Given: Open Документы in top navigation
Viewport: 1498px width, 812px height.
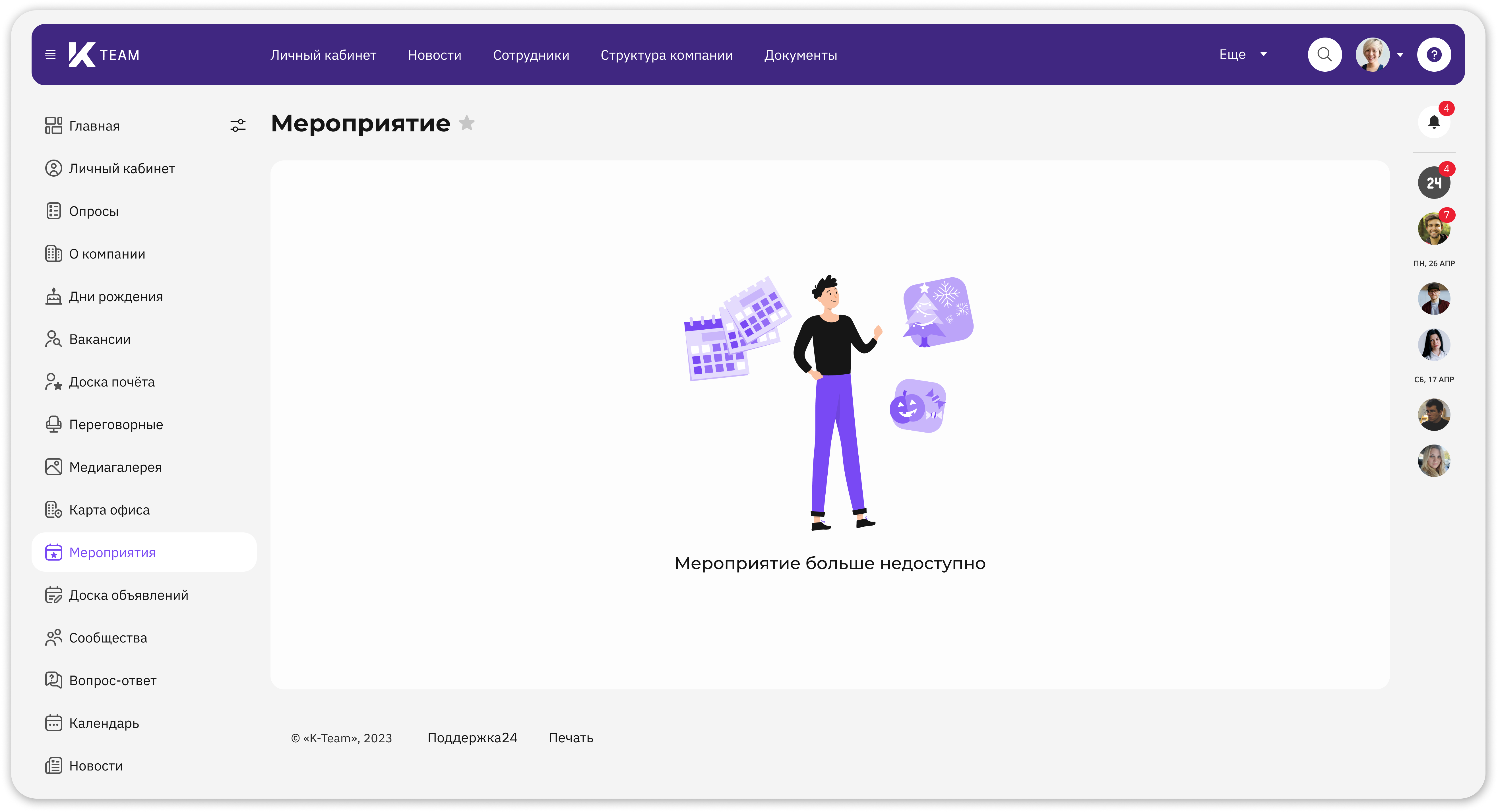Looking at the screenshot, I should (800, 55).
